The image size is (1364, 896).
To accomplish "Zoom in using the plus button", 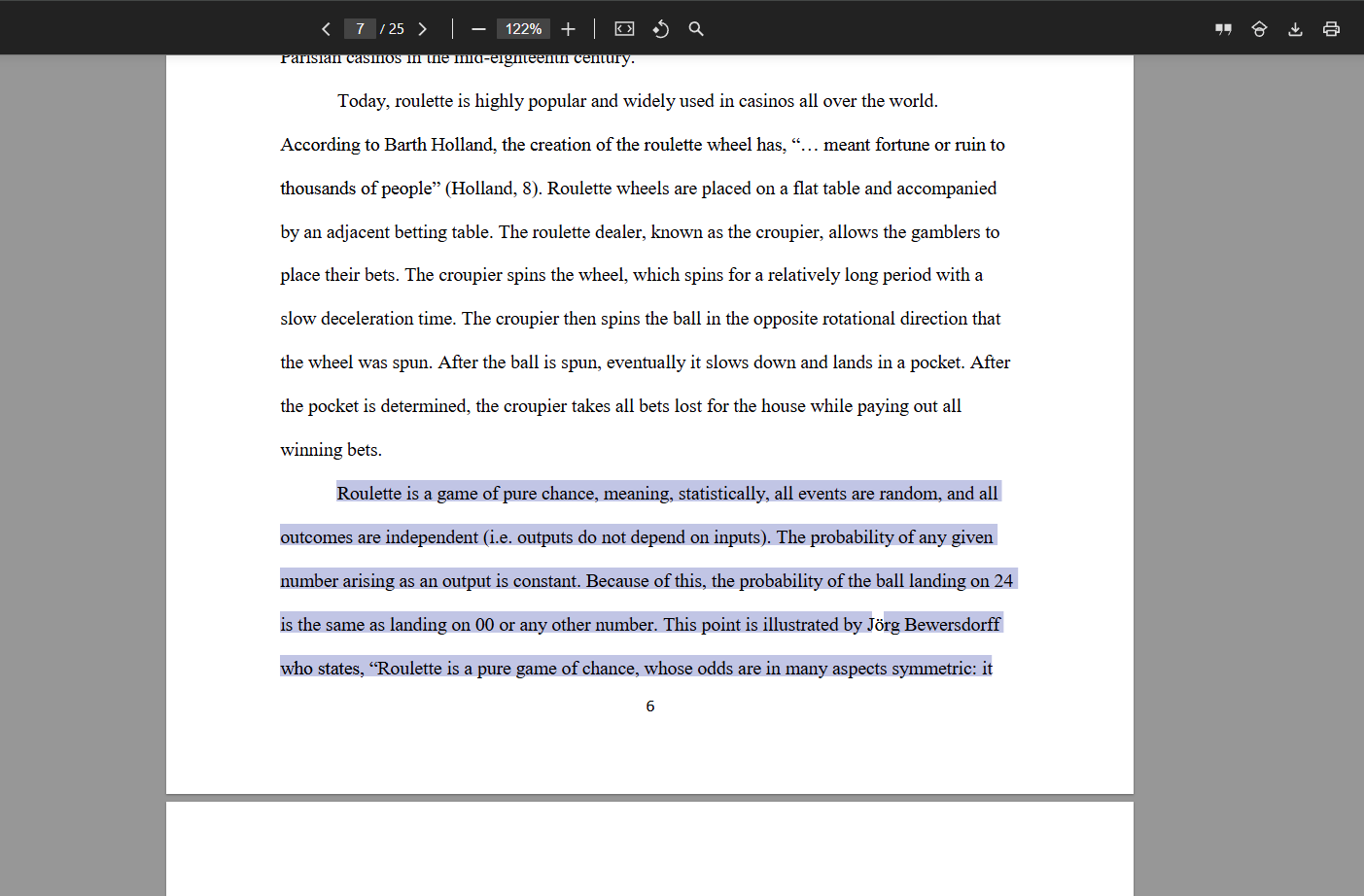I will [x=569, y=29].
